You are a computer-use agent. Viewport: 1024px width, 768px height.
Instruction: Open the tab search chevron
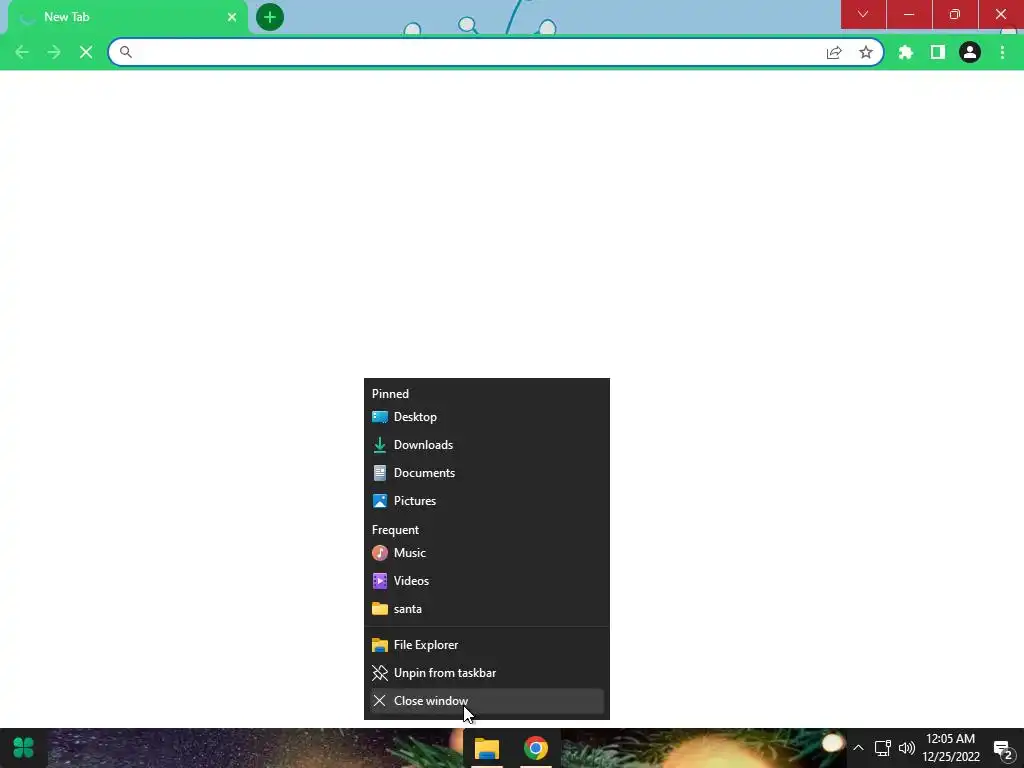863,14
